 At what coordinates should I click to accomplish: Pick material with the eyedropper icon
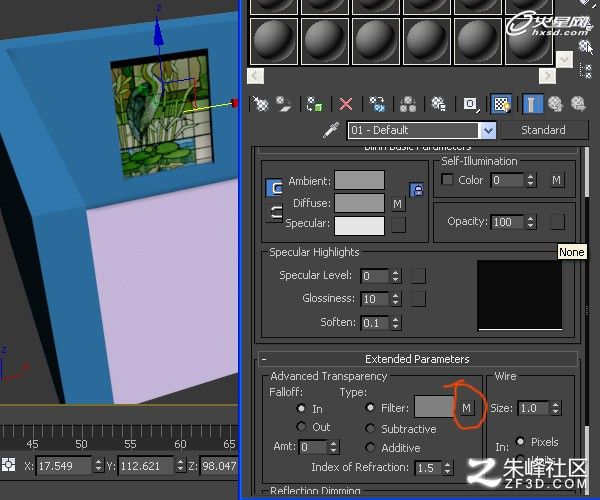pos(331,130)
